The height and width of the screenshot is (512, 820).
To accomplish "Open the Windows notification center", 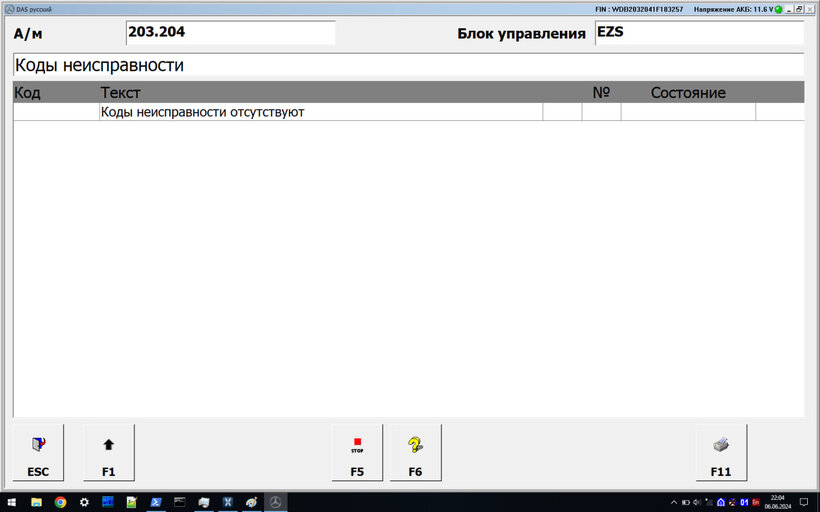I will (804, 503).
